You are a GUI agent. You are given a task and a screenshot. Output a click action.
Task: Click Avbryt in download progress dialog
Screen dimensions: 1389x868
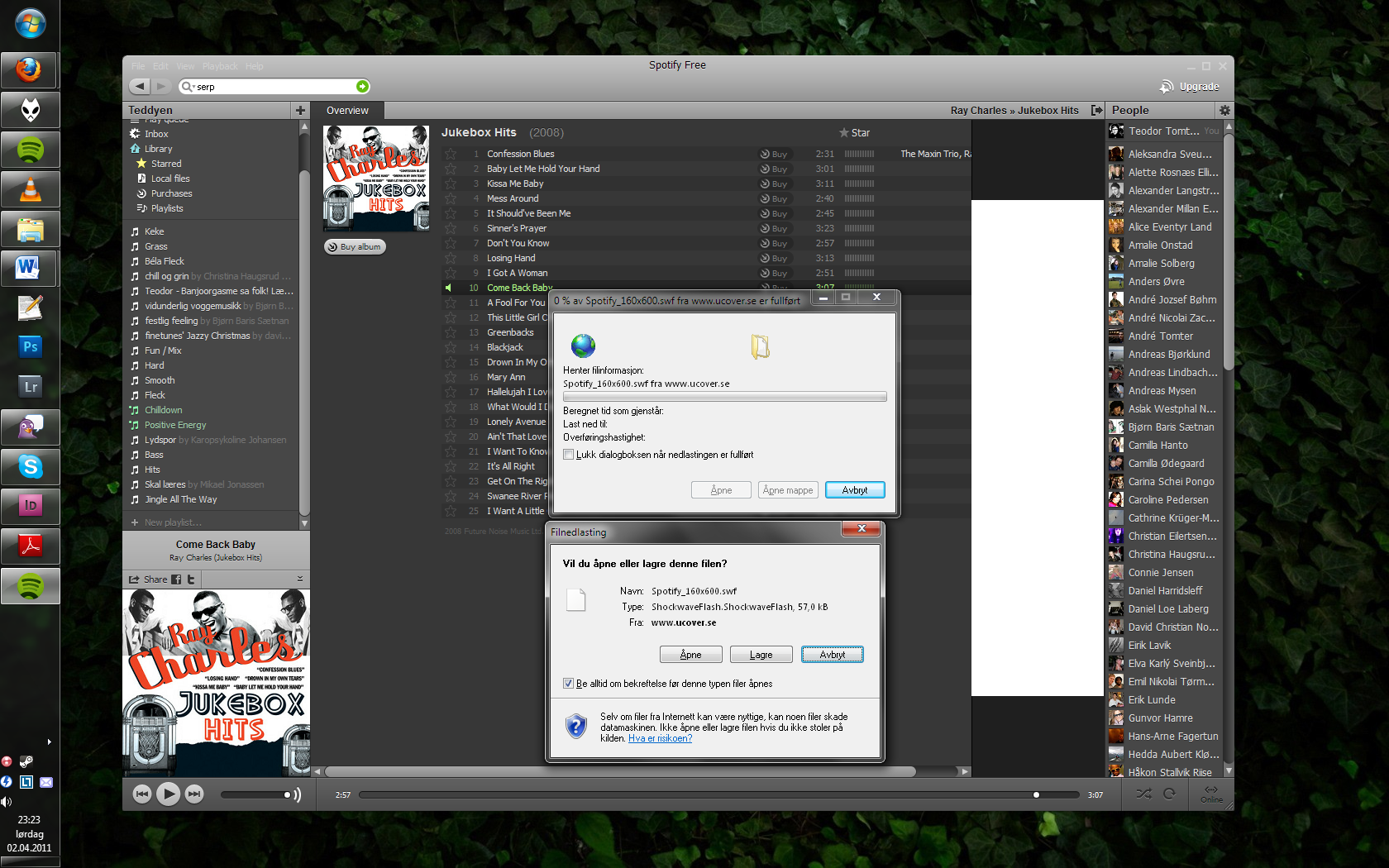pyautogui.click(x=855, y=490)
